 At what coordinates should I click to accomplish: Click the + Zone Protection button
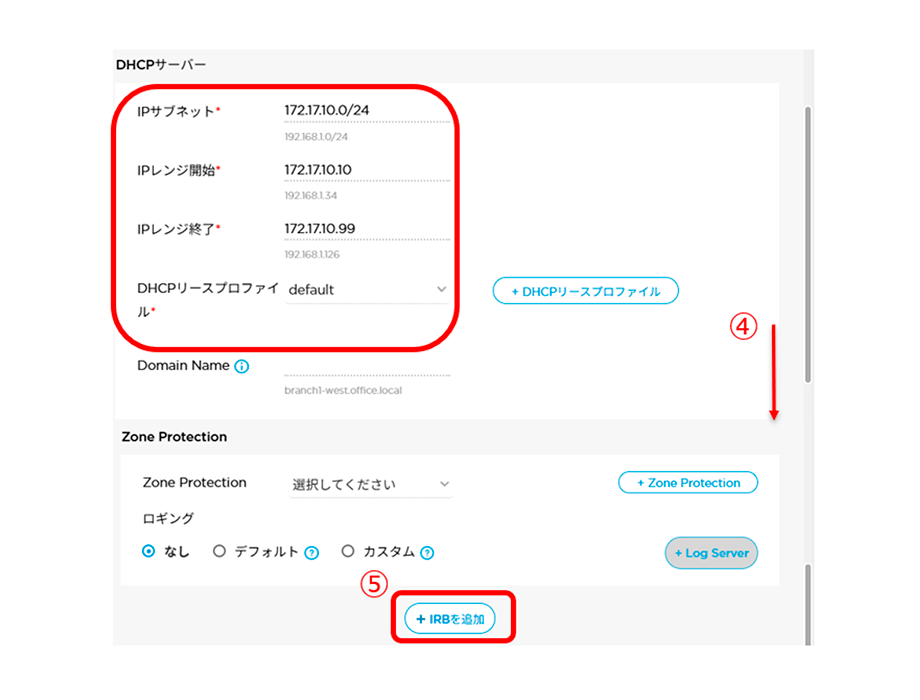[688, 483]
